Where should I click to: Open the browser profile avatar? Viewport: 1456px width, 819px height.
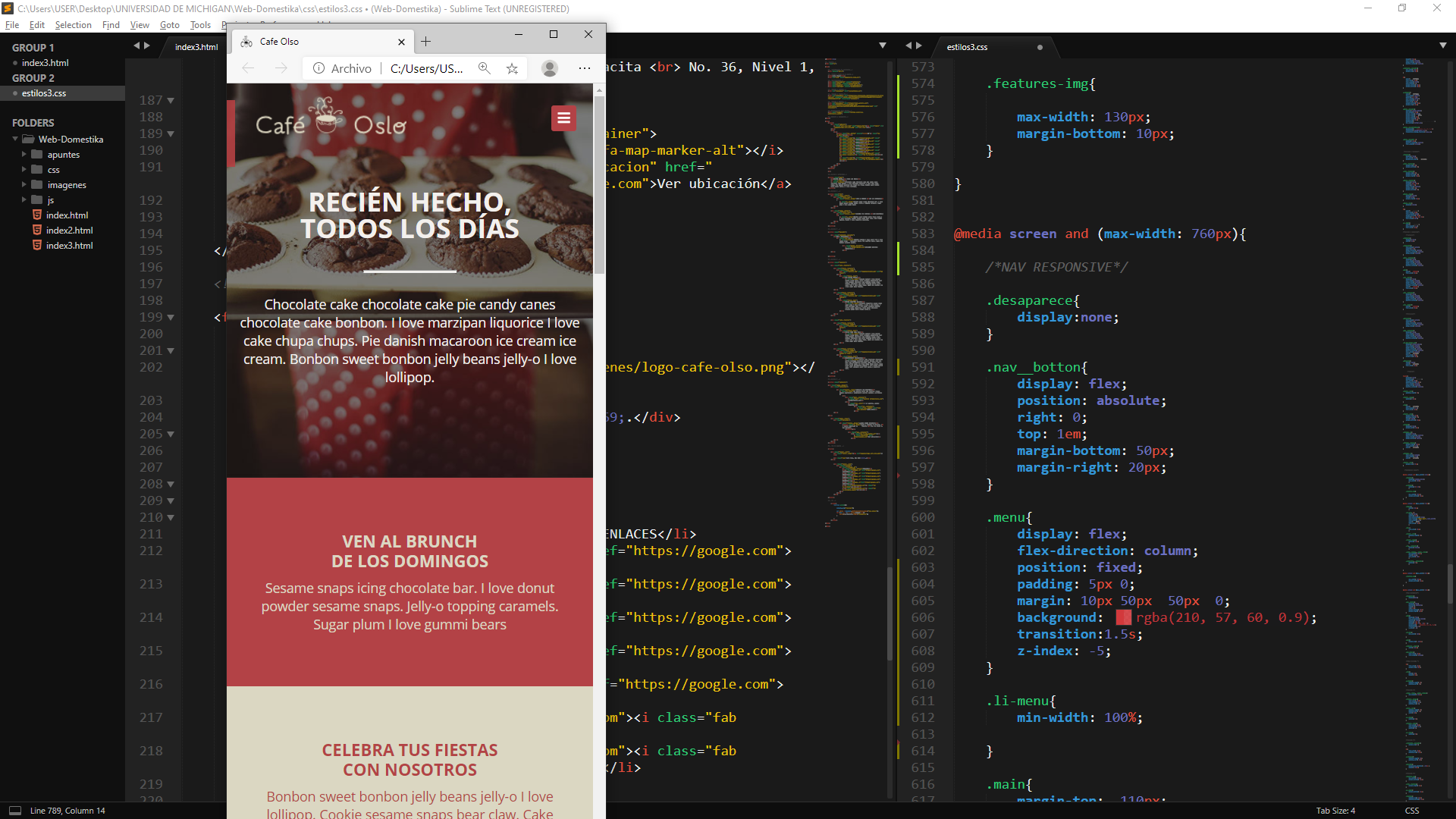[x=550, y=68]
